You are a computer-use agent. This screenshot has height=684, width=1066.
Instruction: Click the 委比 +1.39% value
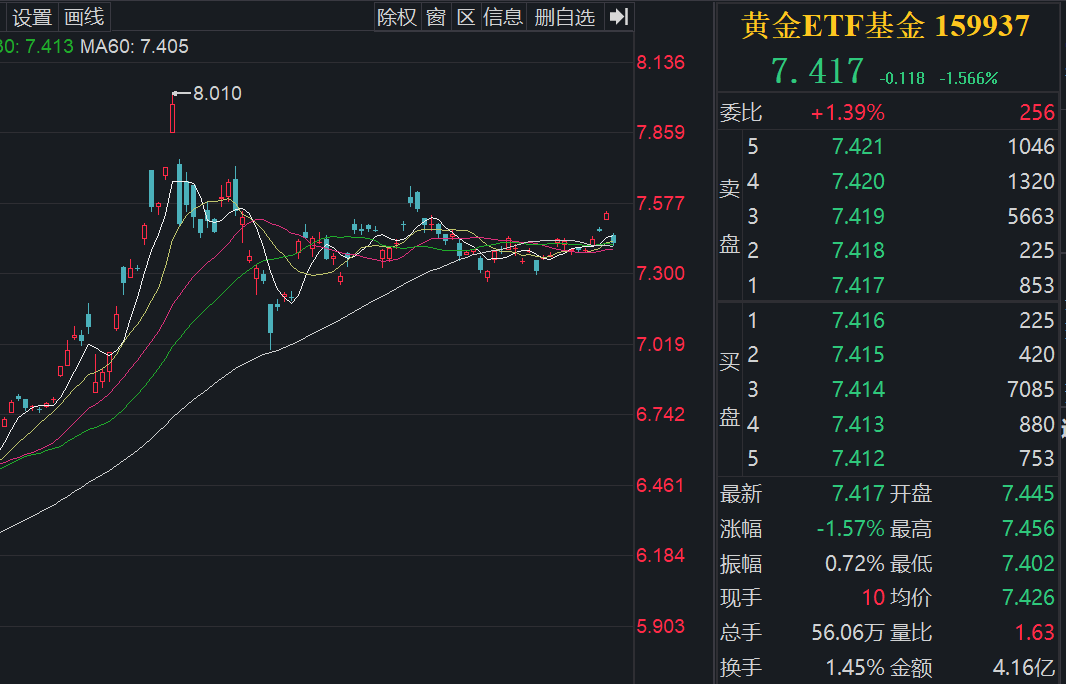point(848,112)
